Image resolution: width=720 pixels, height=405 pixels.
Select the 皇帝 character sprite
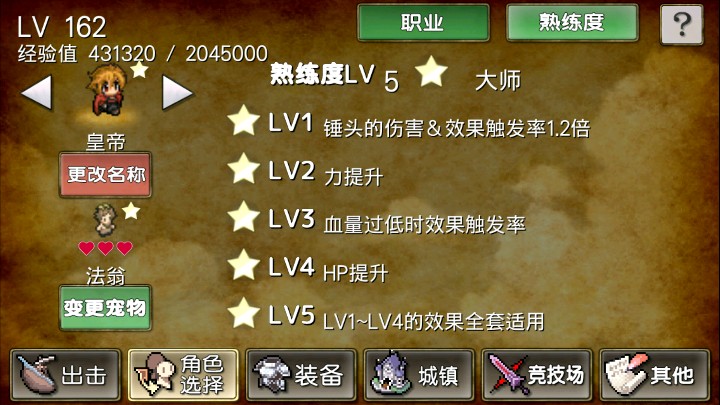(107, 90)
